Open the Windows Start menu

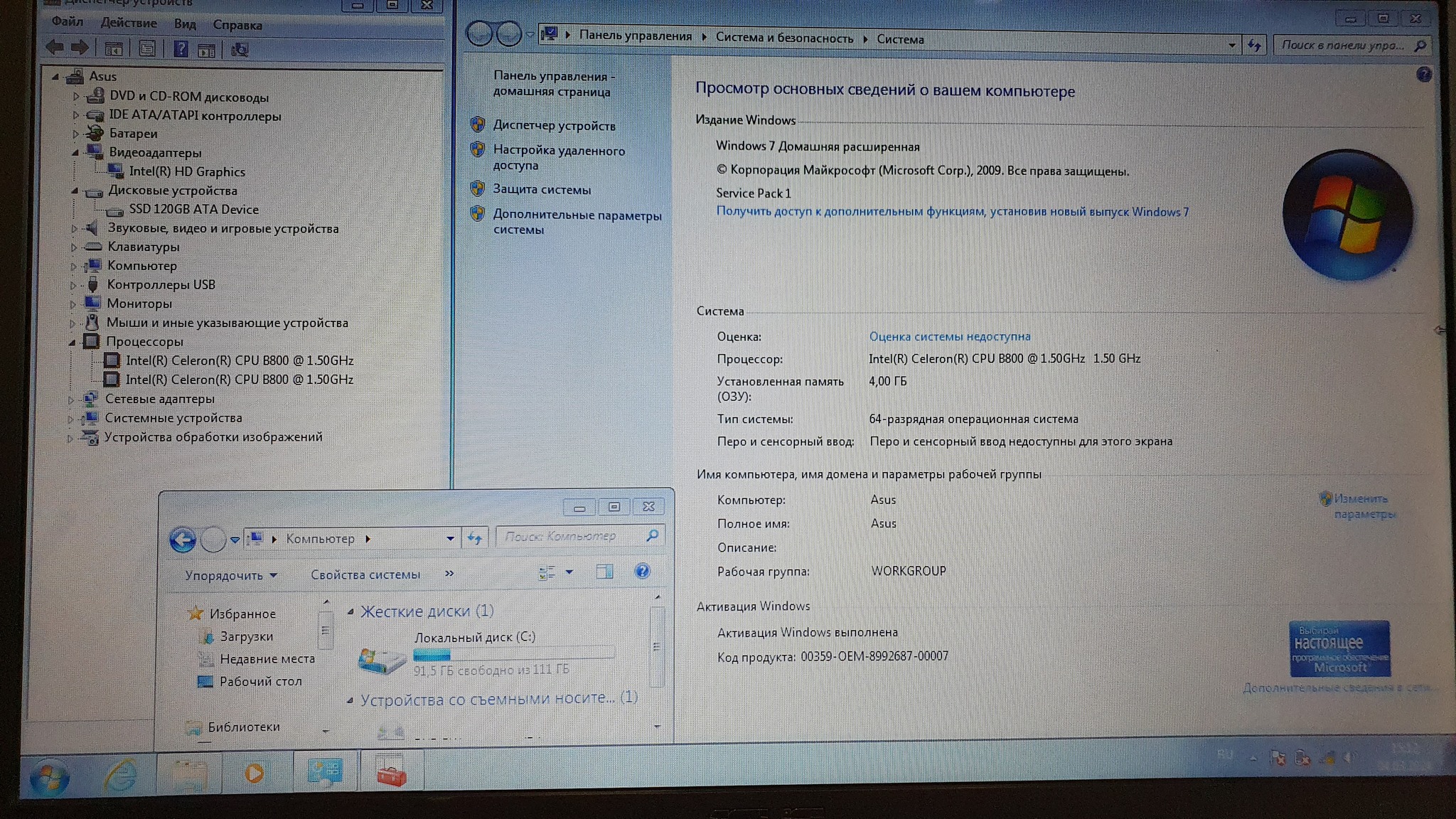point(50,776)
